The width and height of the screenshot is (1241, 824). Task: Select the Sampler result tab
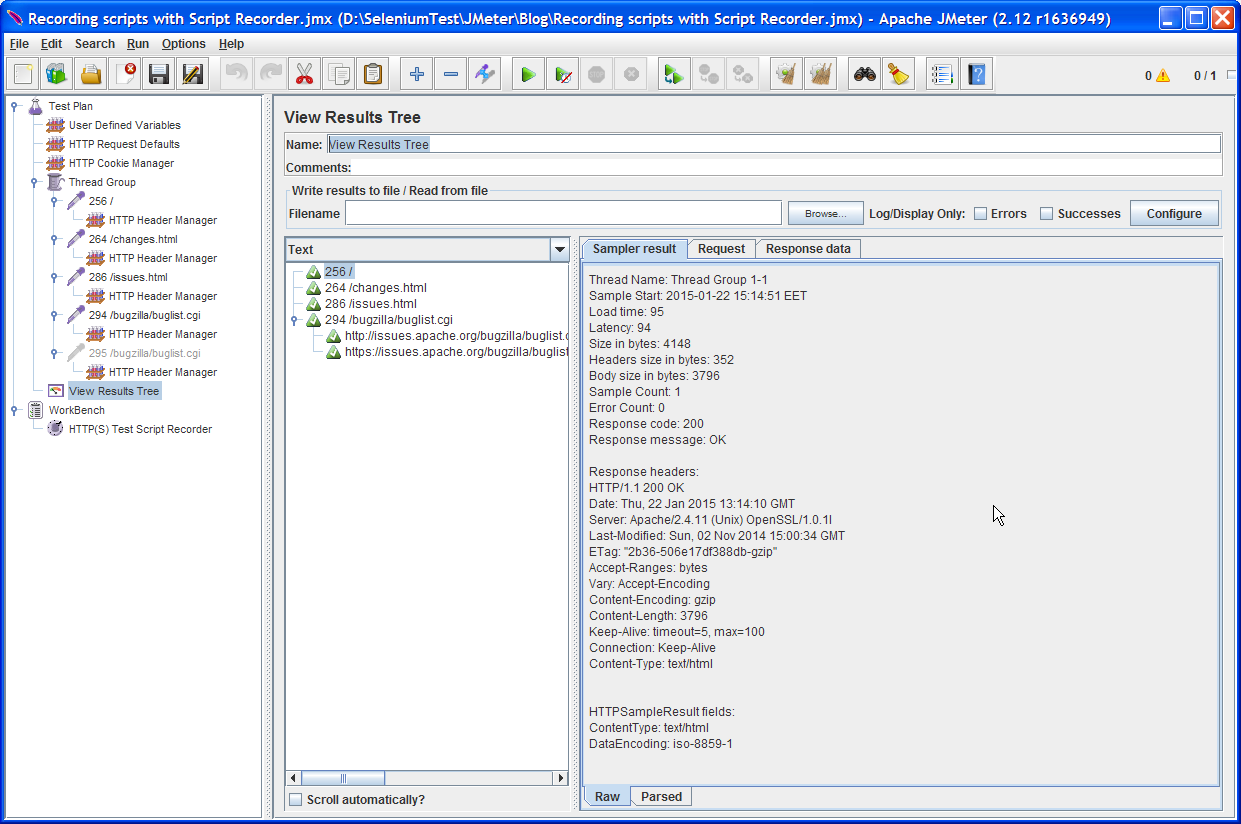(x=634, y=249)
